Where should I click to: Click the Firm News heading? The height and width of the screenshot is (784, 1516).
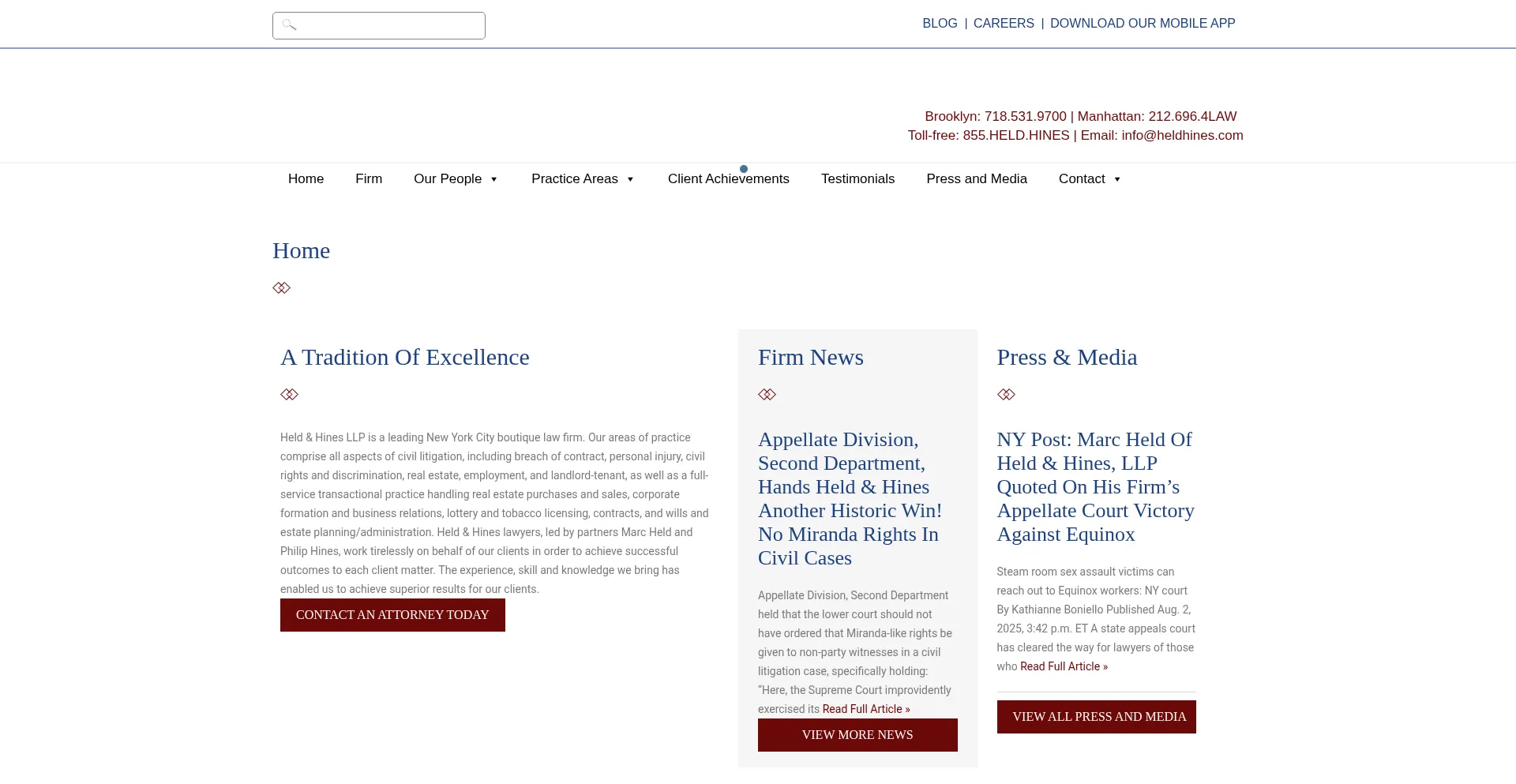coord(811,358)
